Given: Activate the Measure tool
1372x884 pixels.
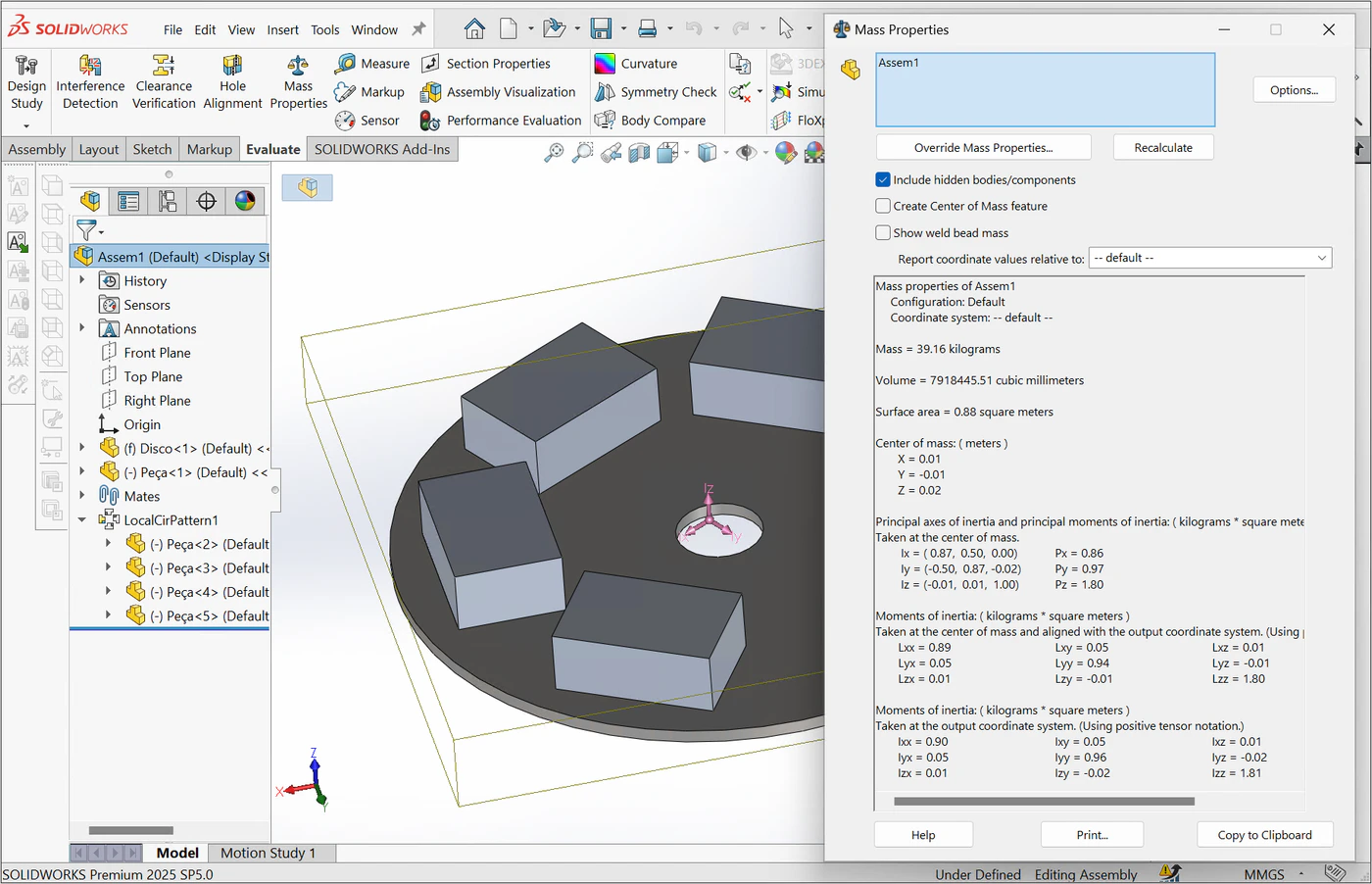Looking at the screenshot, I should point(372,64).
